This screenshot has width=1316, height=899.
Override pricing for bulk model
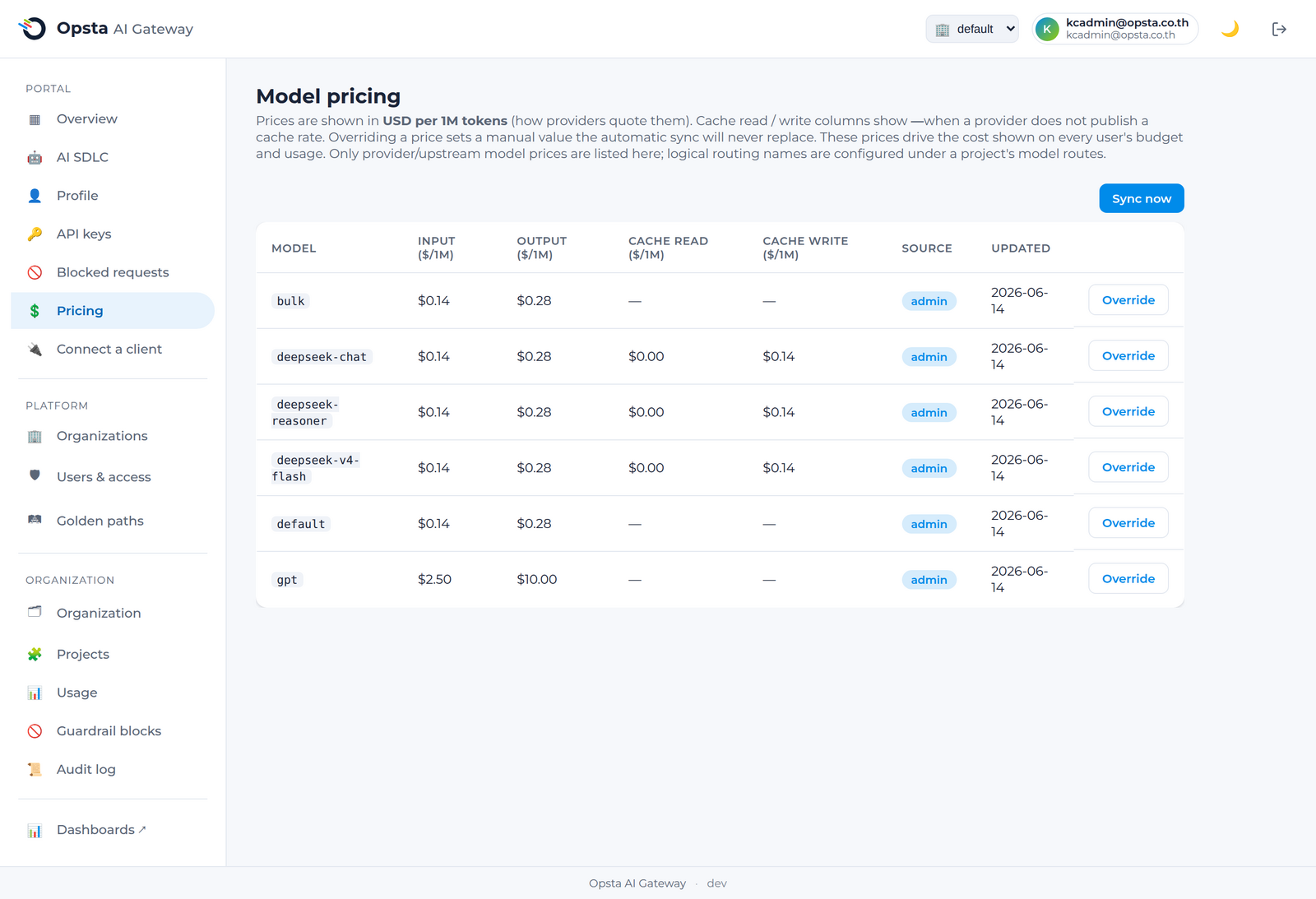[x=1128, y=300]
